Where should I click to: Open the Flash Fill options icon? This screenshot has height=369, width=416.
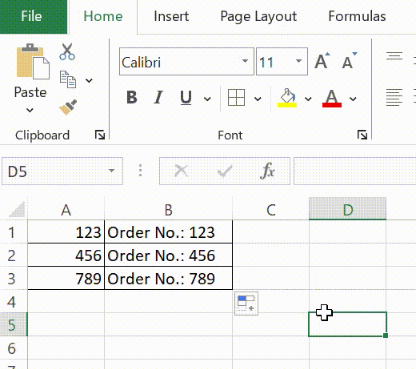pos(246,303)
